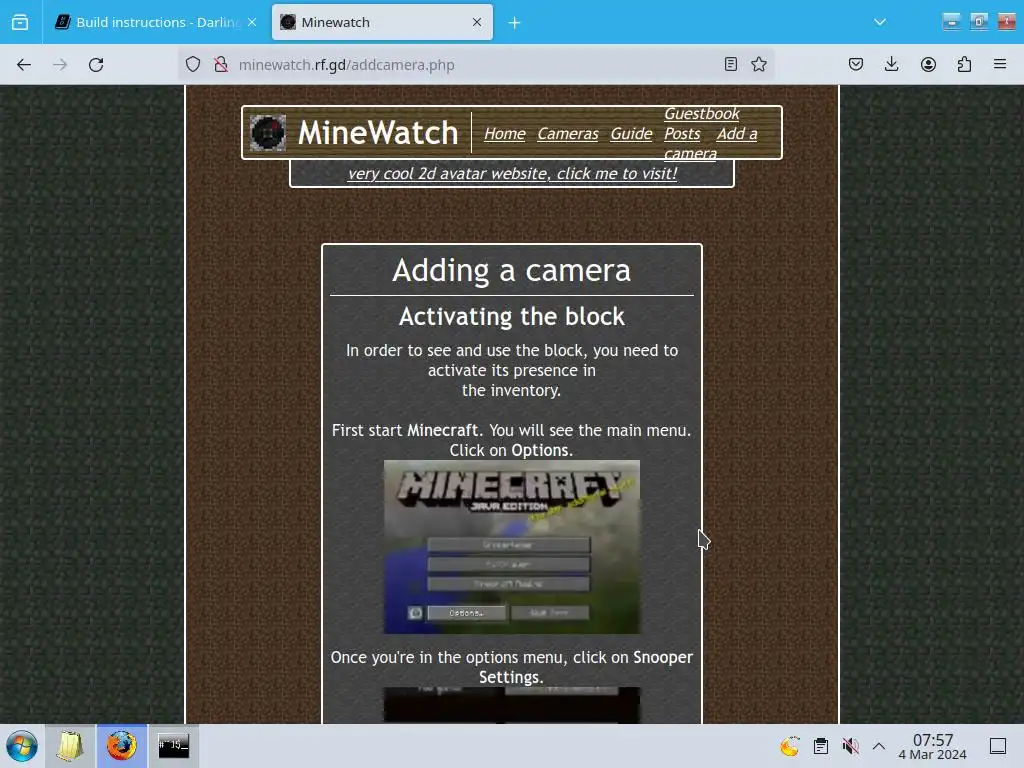Image resolution: width=1024 pixels, height=768 pixels.
Task: Click the MineWatch logo image
Action: coord(268,133)
